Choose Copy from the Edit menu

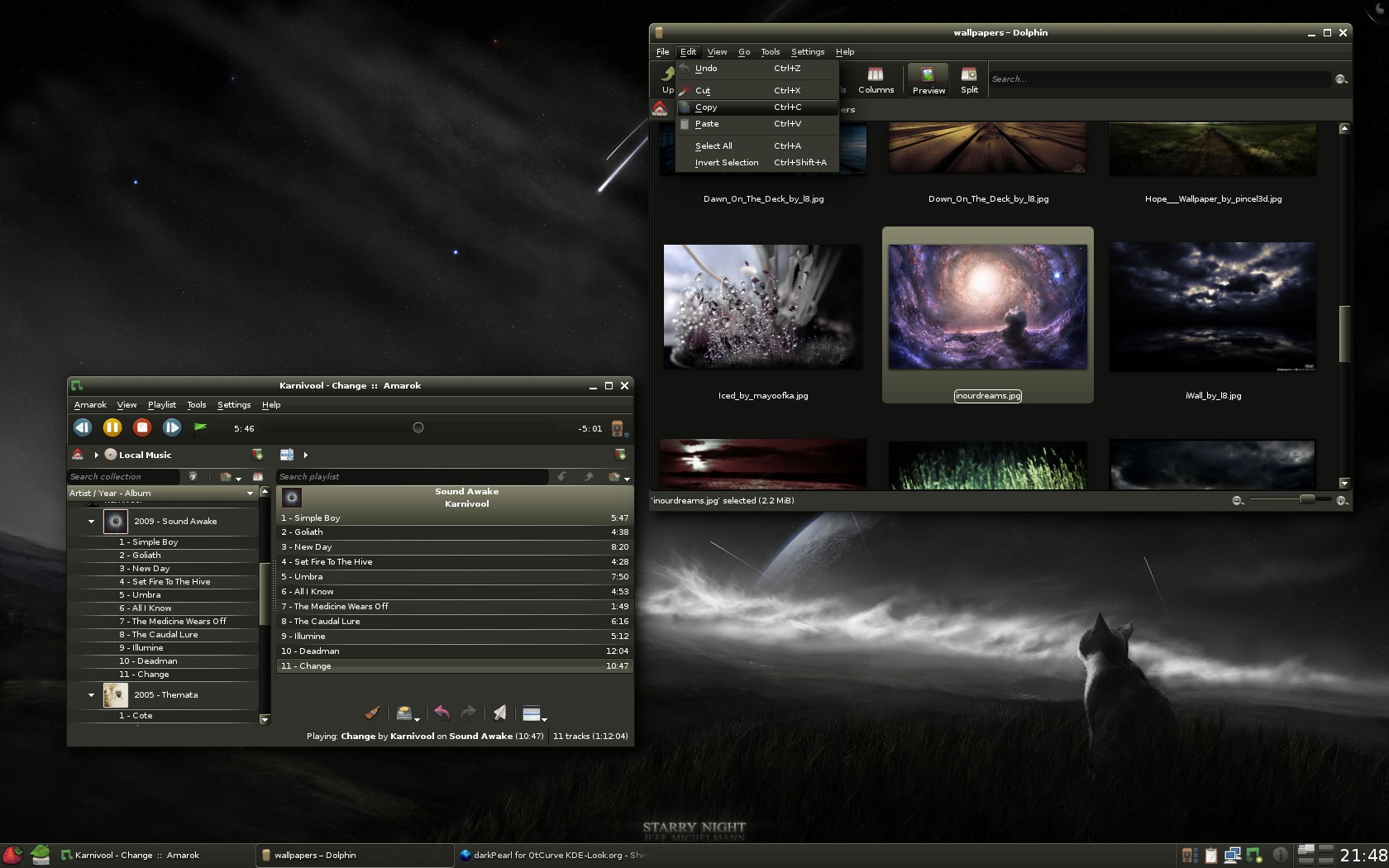(757, 107)
